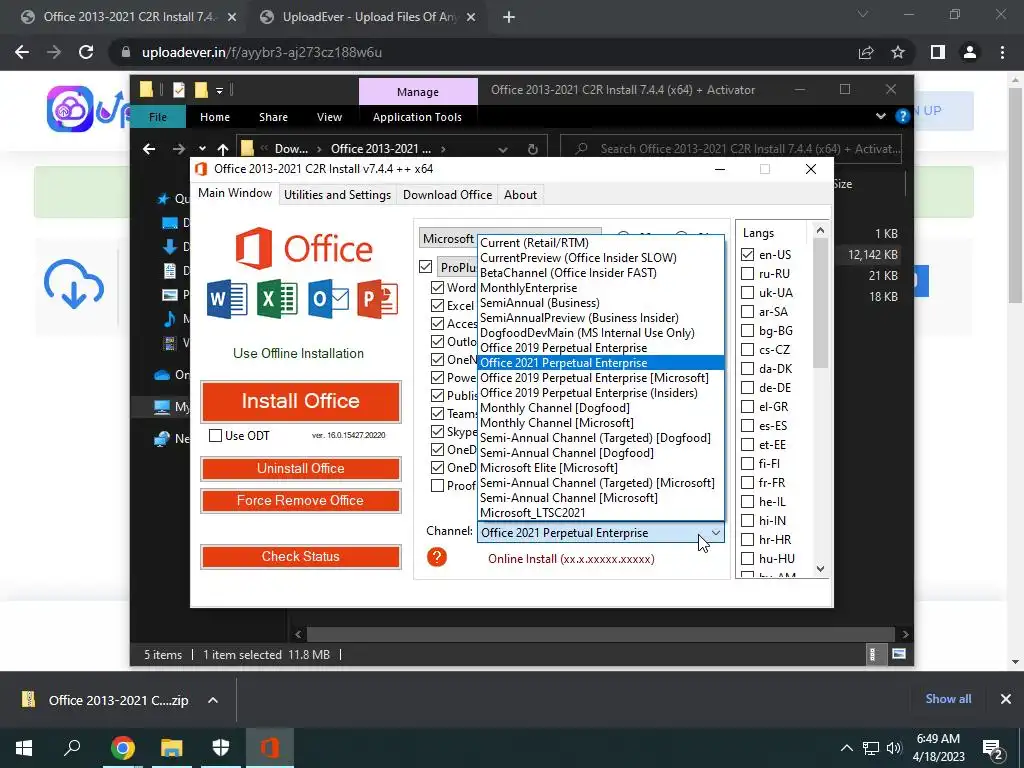Share this page from address bar
The height and width of the screenshot is (768, 1024).
pyautogui.click(x=866, y=52)
